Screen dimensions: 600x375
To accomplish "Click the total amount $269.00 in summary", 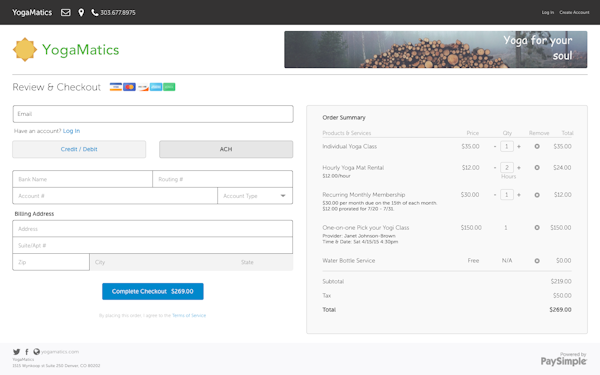I will pyautogui.click(x=560, y=310).
